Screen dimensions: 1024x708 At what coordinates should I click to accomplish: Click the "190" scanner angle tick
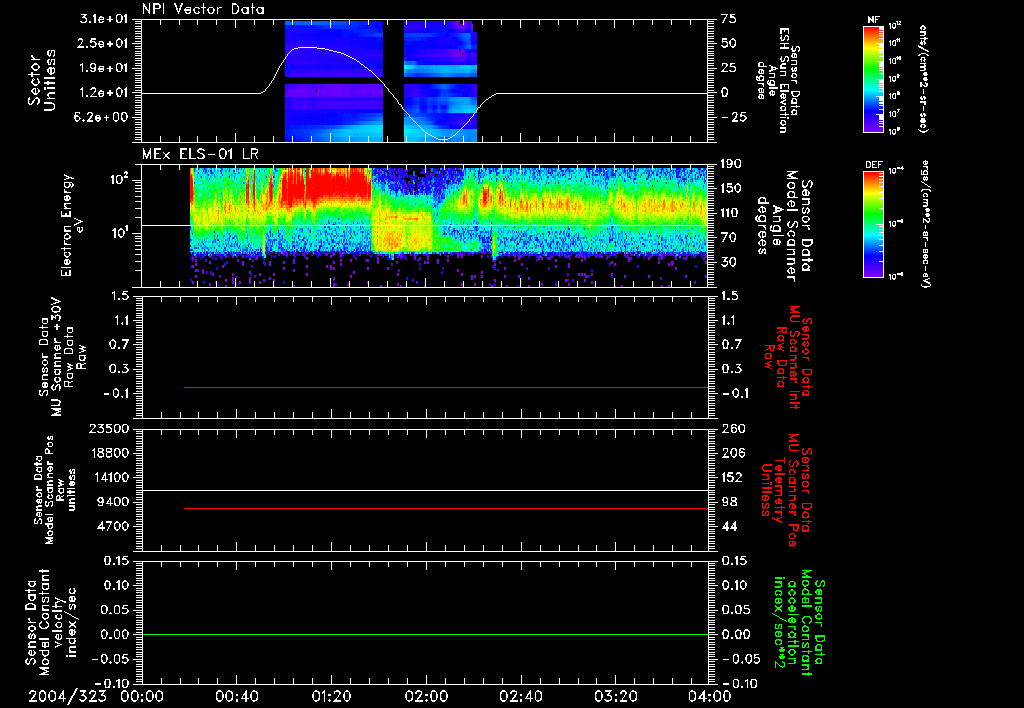click(732, 164)
